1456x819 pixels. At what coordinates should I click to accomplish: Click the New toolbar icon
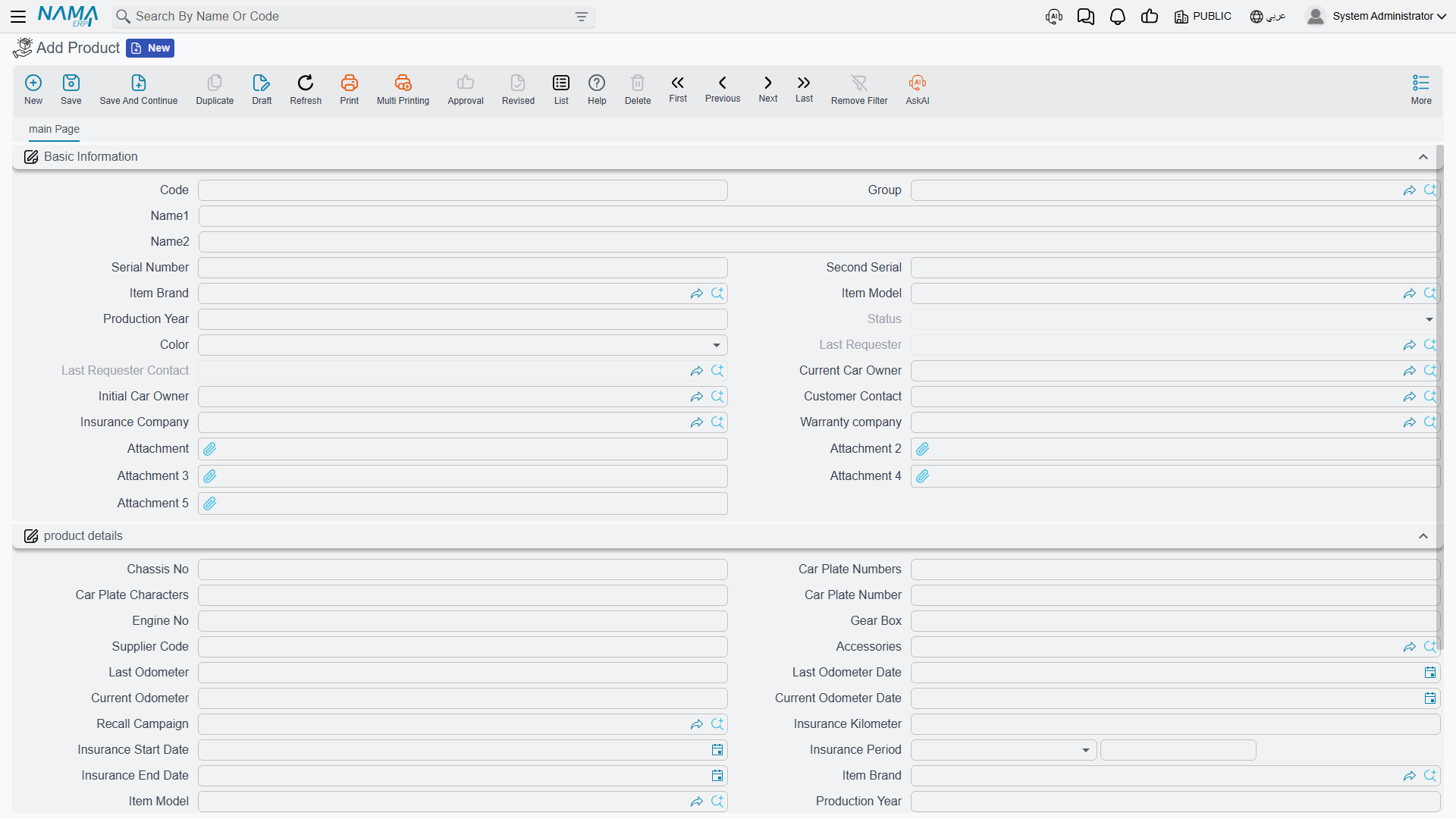coord(33,89)
